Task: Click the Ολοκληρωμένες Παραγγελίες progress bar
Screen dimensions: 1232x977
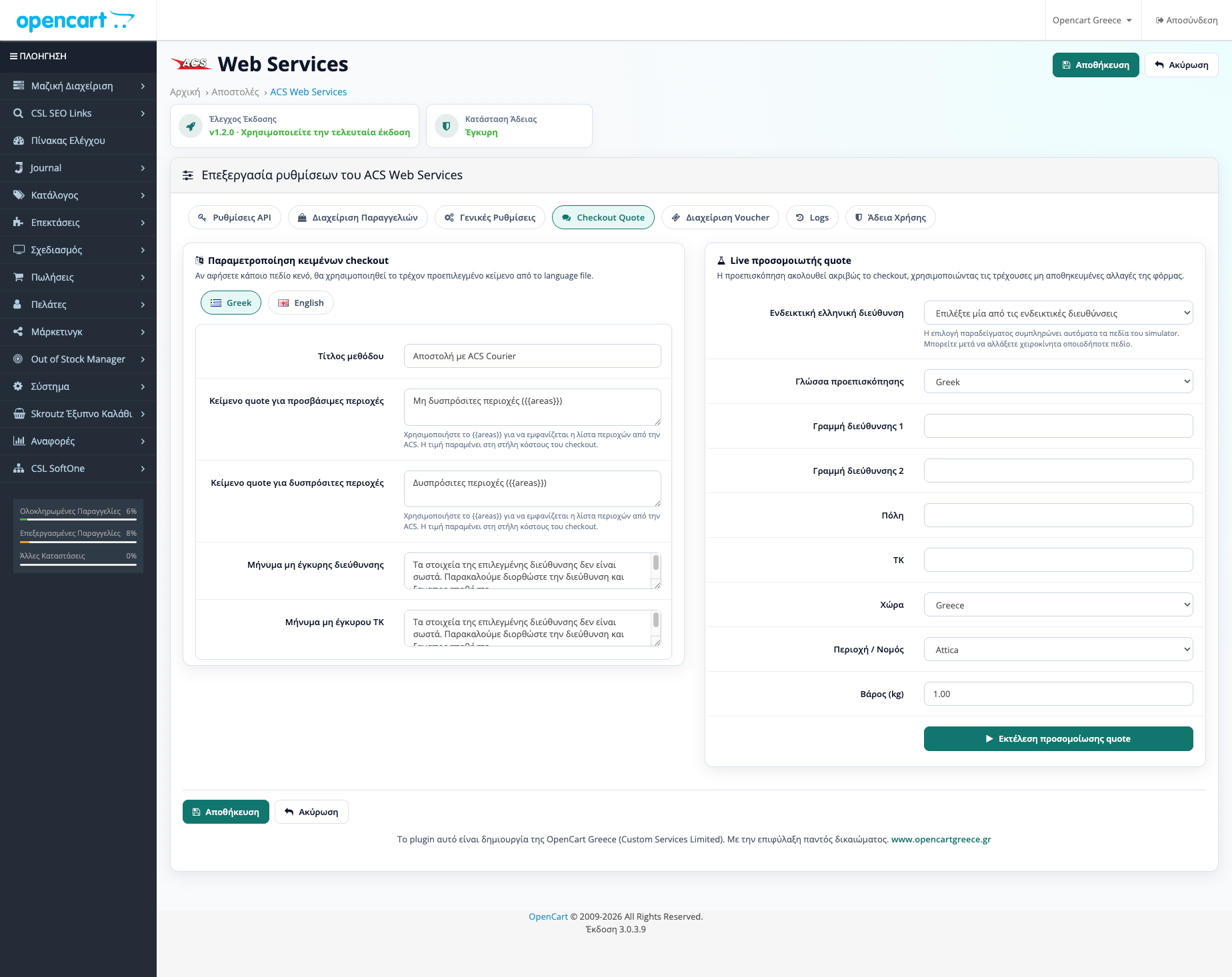Action: [x=79, y=519]
